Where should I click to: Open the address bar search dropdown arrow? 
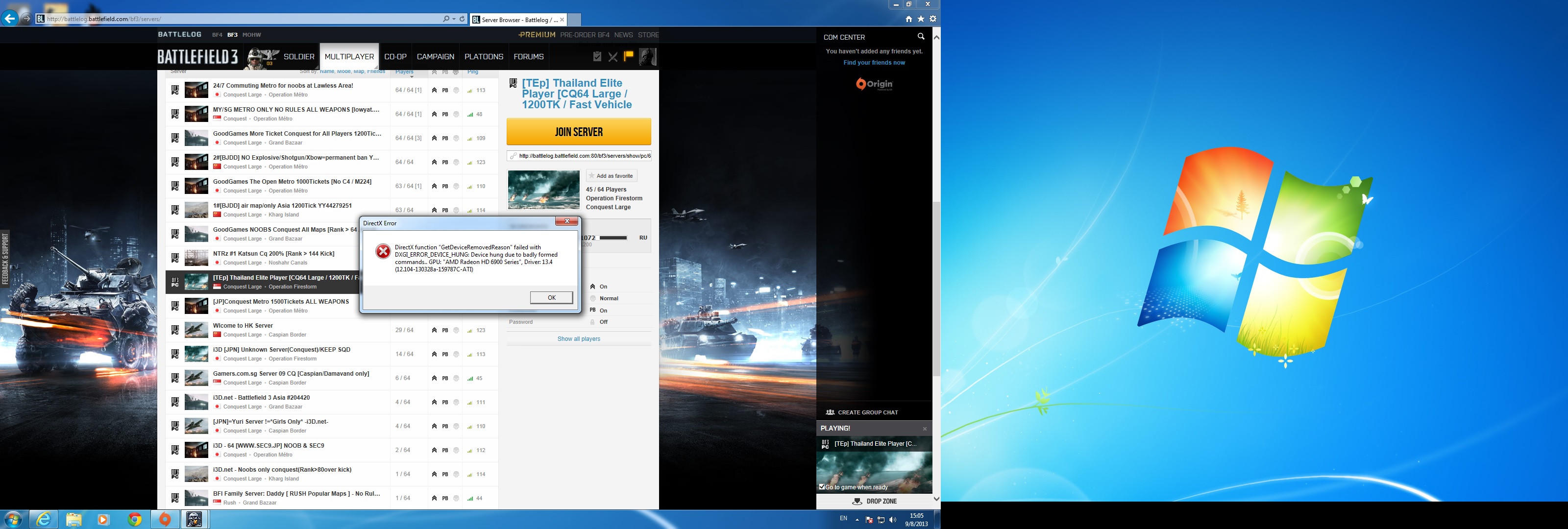(454, 19)
